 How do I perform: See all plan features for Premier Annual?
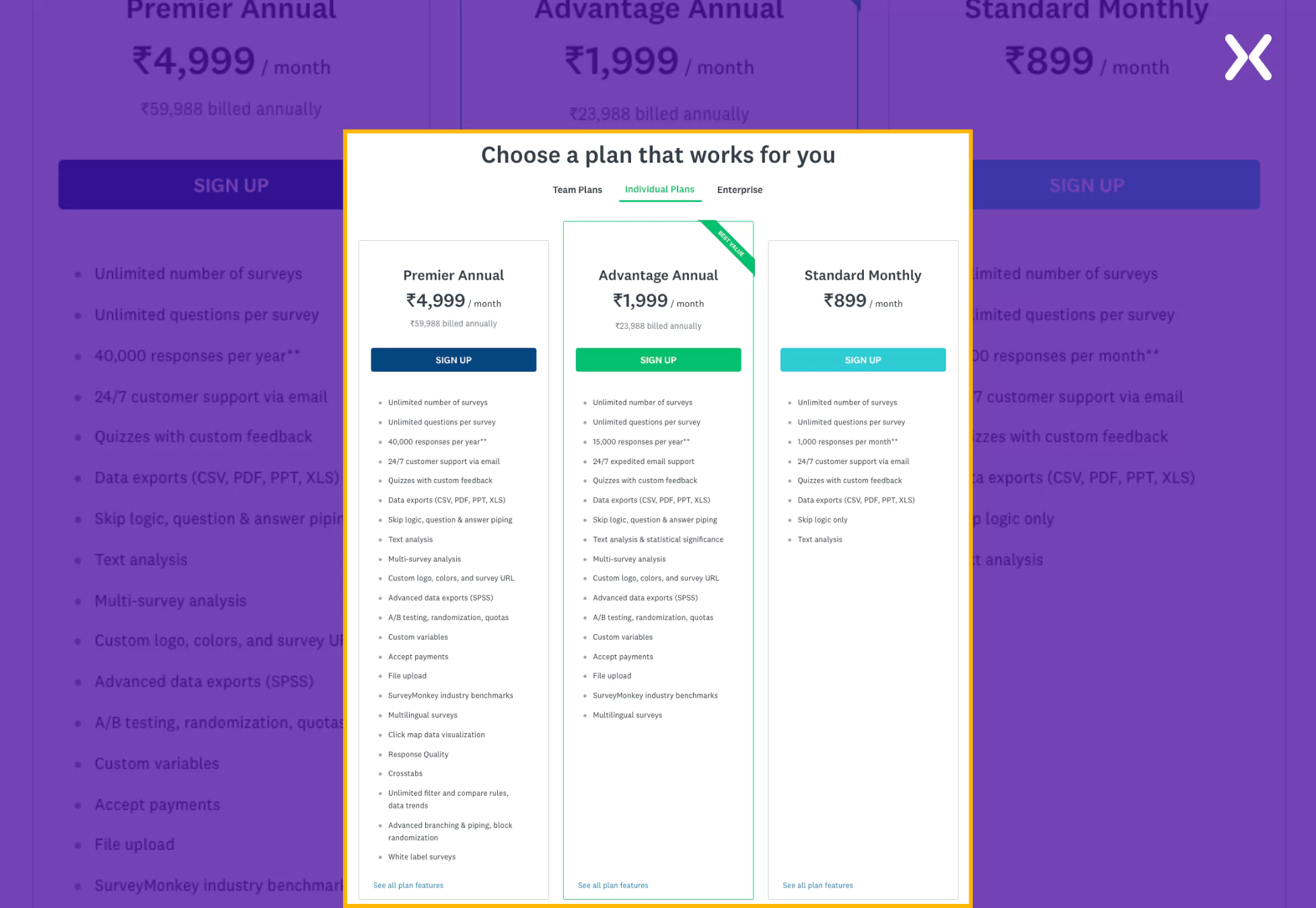408,885
